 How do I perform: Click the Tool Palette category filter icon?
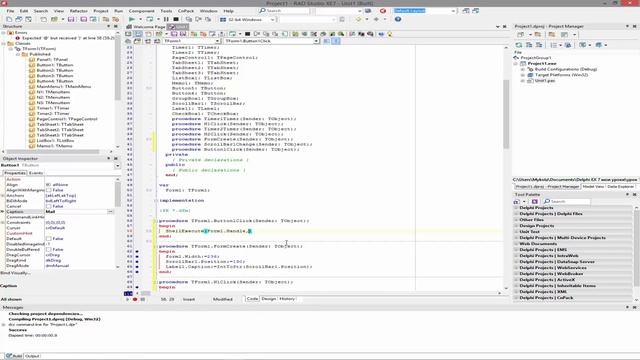[535, 201]
